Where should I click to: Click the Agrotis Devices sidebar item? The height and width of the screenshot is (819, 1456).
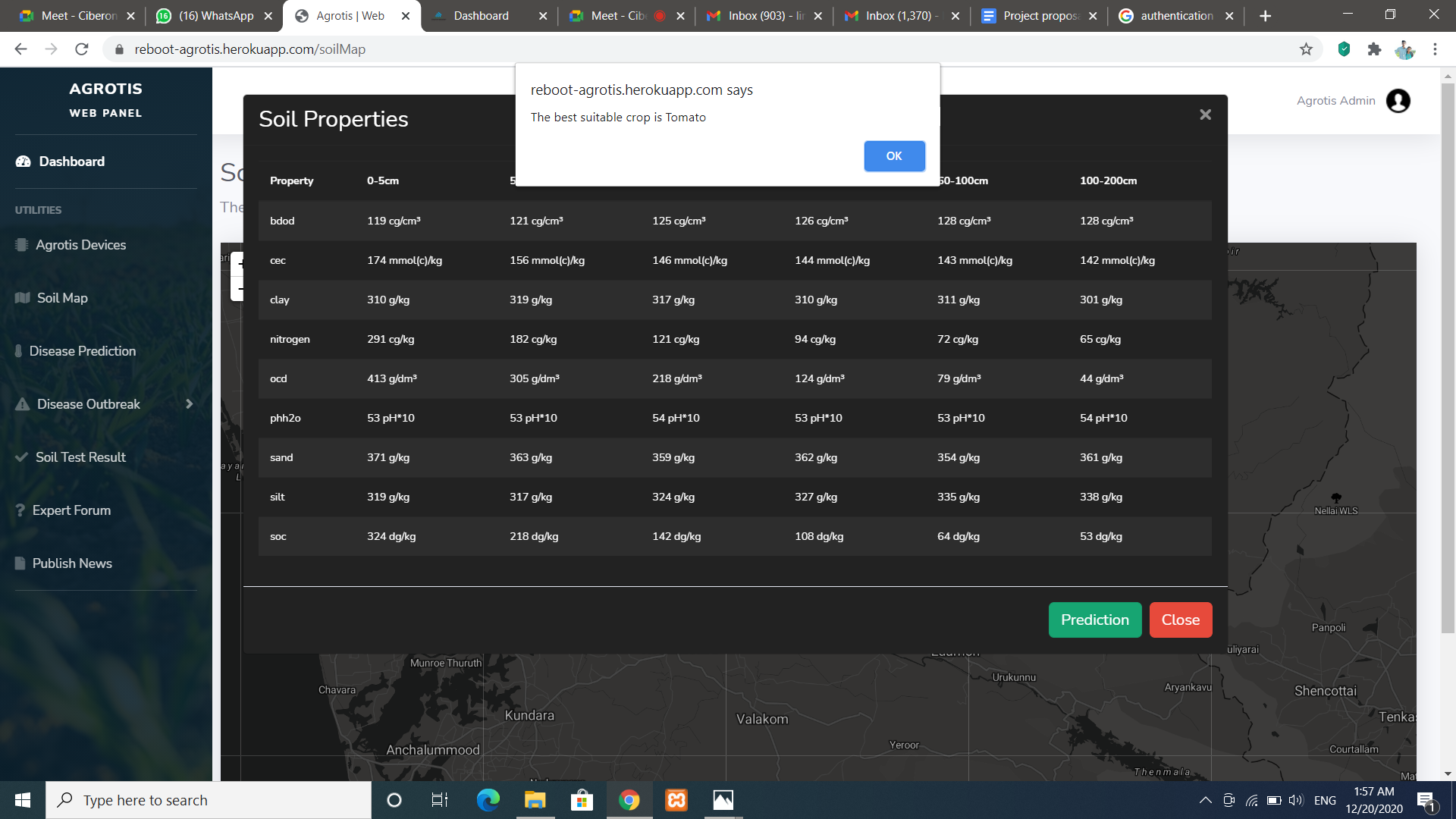pyautogui.click(x=80, y=245)
